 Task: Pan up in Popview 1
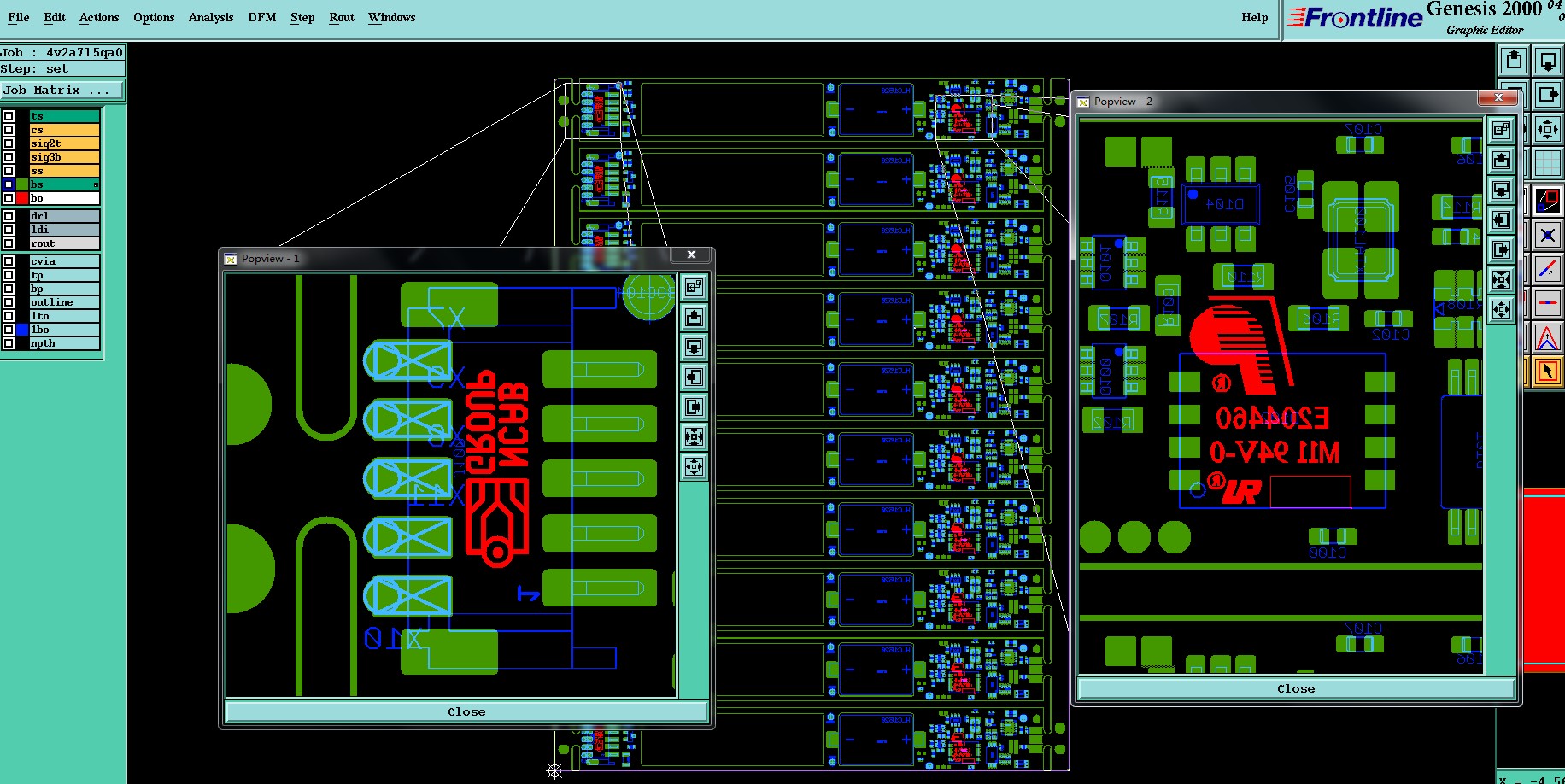click(694, 317)
